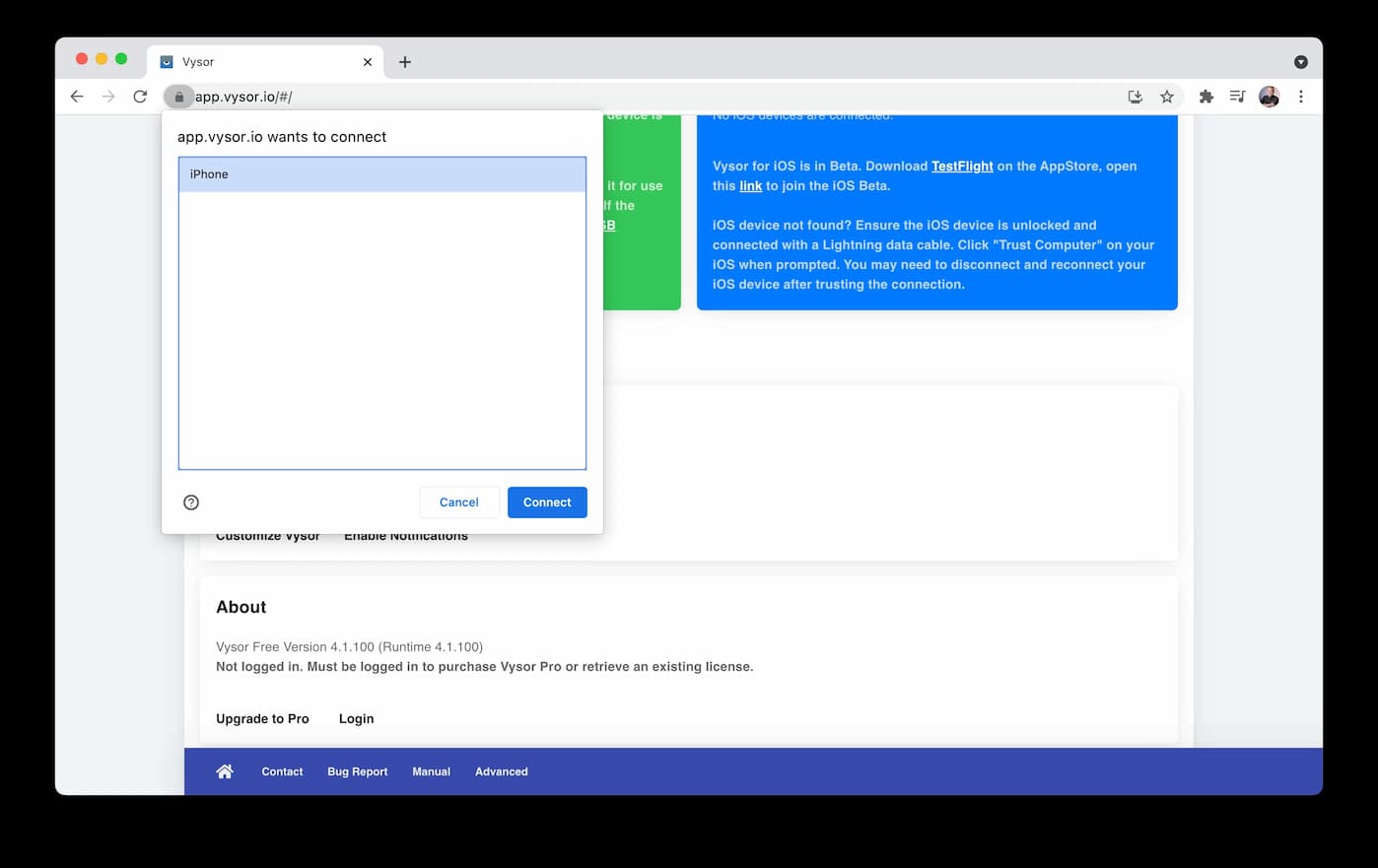
Task: Click the site info lock icon
Action: pyautogui.click(x=178, y=97)
